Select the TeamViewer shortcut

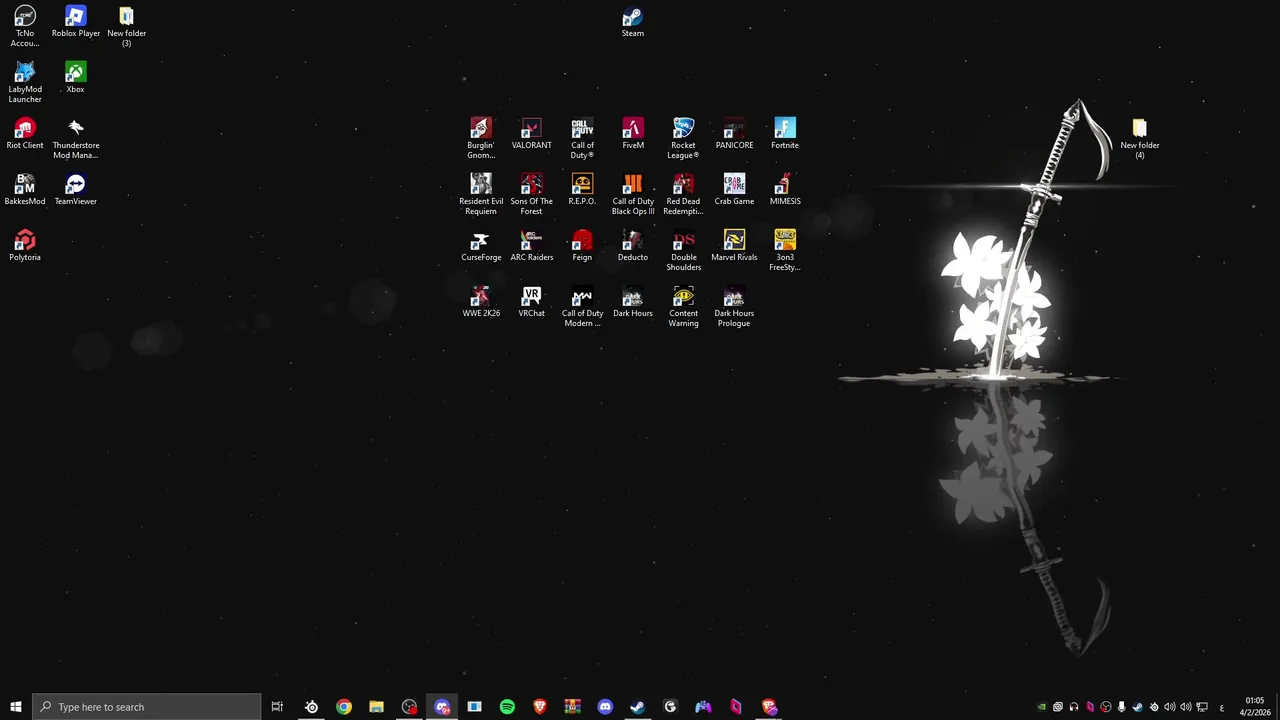tap(76, 191)
